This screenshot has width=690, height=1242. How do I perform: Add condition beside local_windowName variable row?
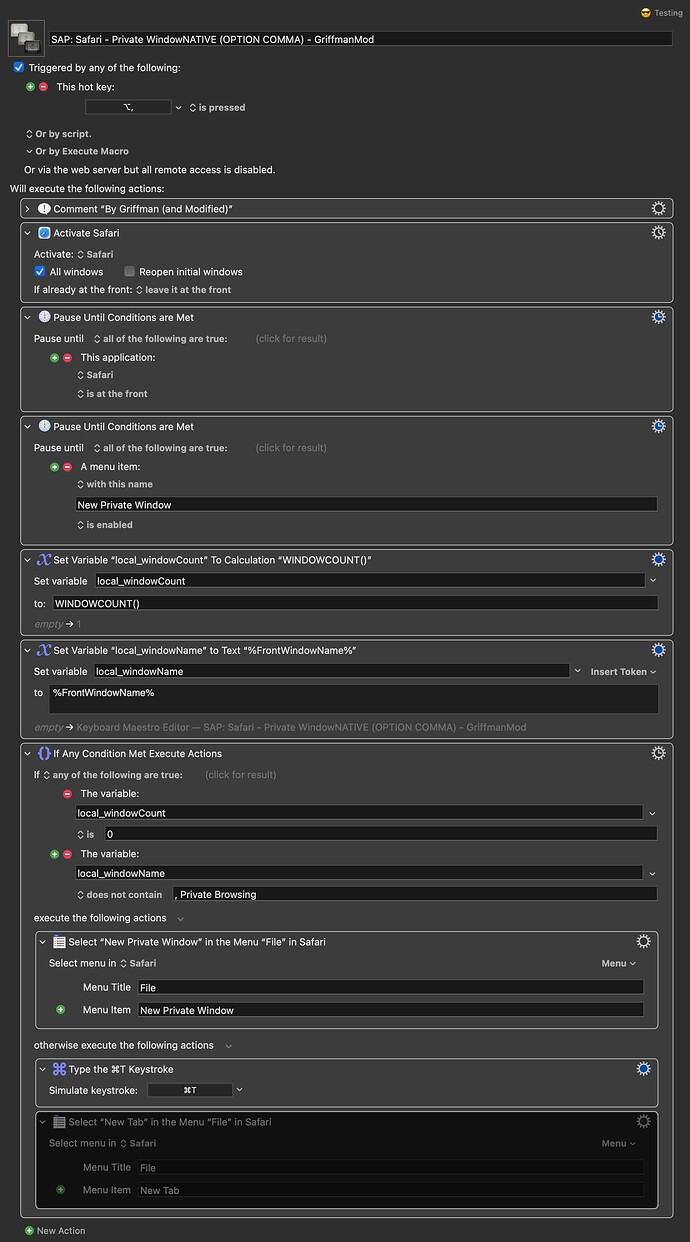55,855
